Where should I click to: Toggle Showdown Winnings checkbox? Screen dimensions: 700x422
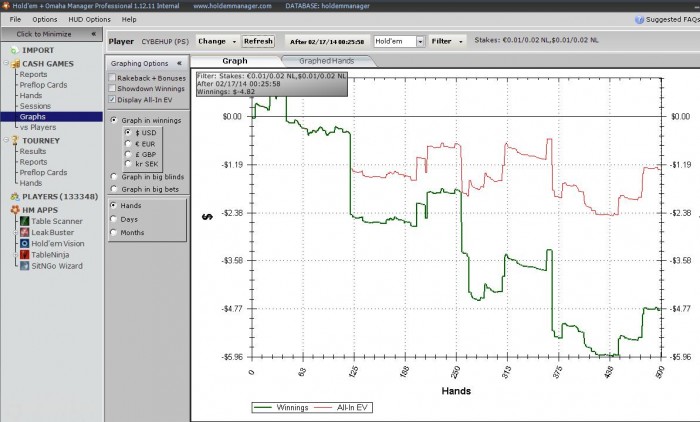tap(112, 89)
